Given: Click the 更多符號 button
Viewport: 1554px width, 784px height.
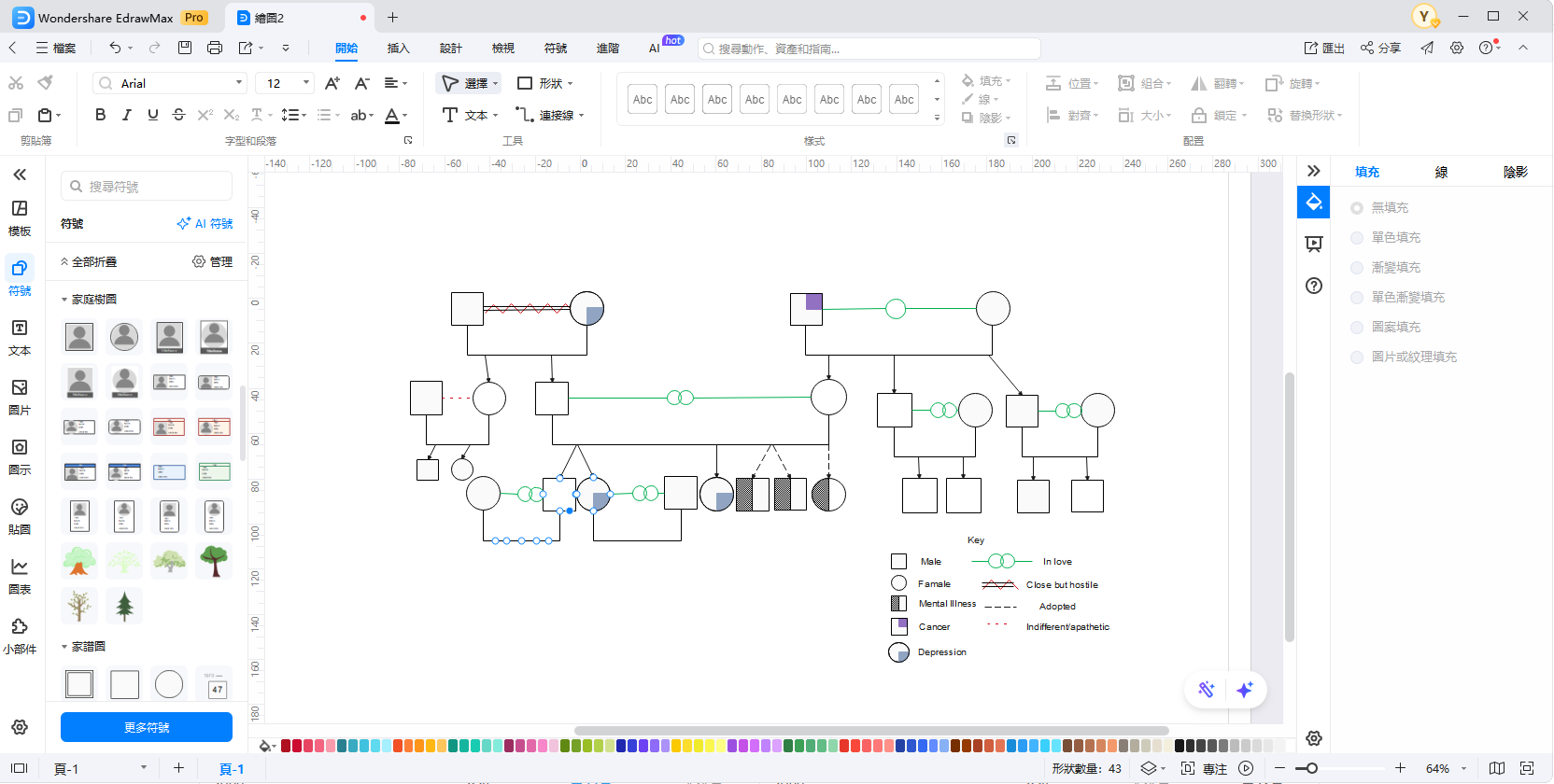Looking at the screenshot, I should tap(147, 727).
